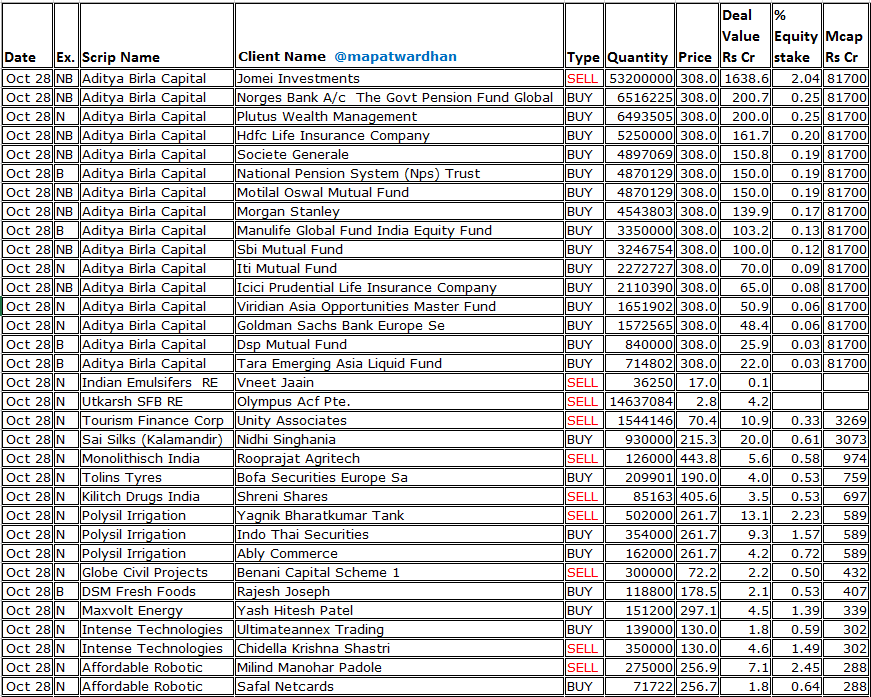871x697 pixels.
Task: Click the Mcap Rs Cr header
Action: pos(845,36)
